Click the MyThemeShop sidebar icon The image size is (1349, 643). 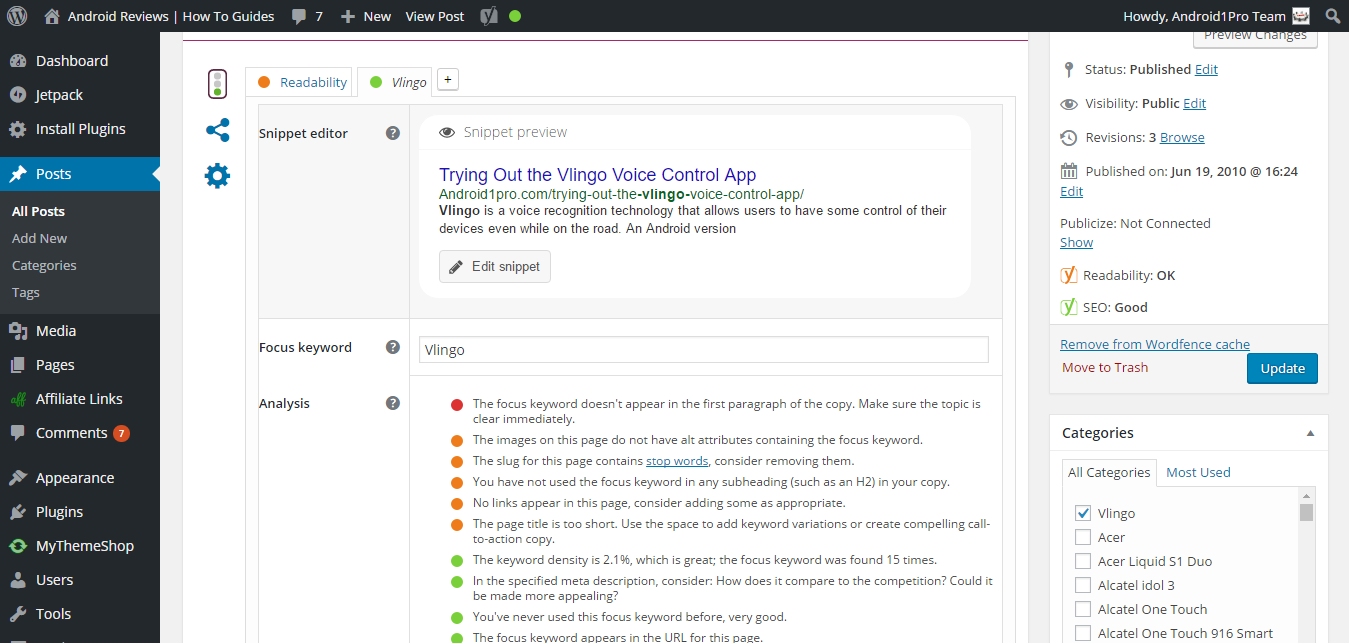click(17, 546)
